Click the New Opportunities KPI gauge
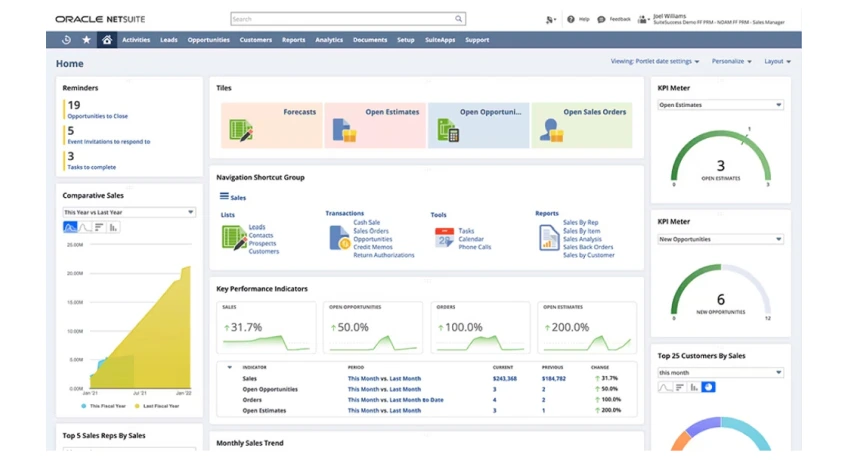The image size is (847, 460). click(x=721, y=290)
